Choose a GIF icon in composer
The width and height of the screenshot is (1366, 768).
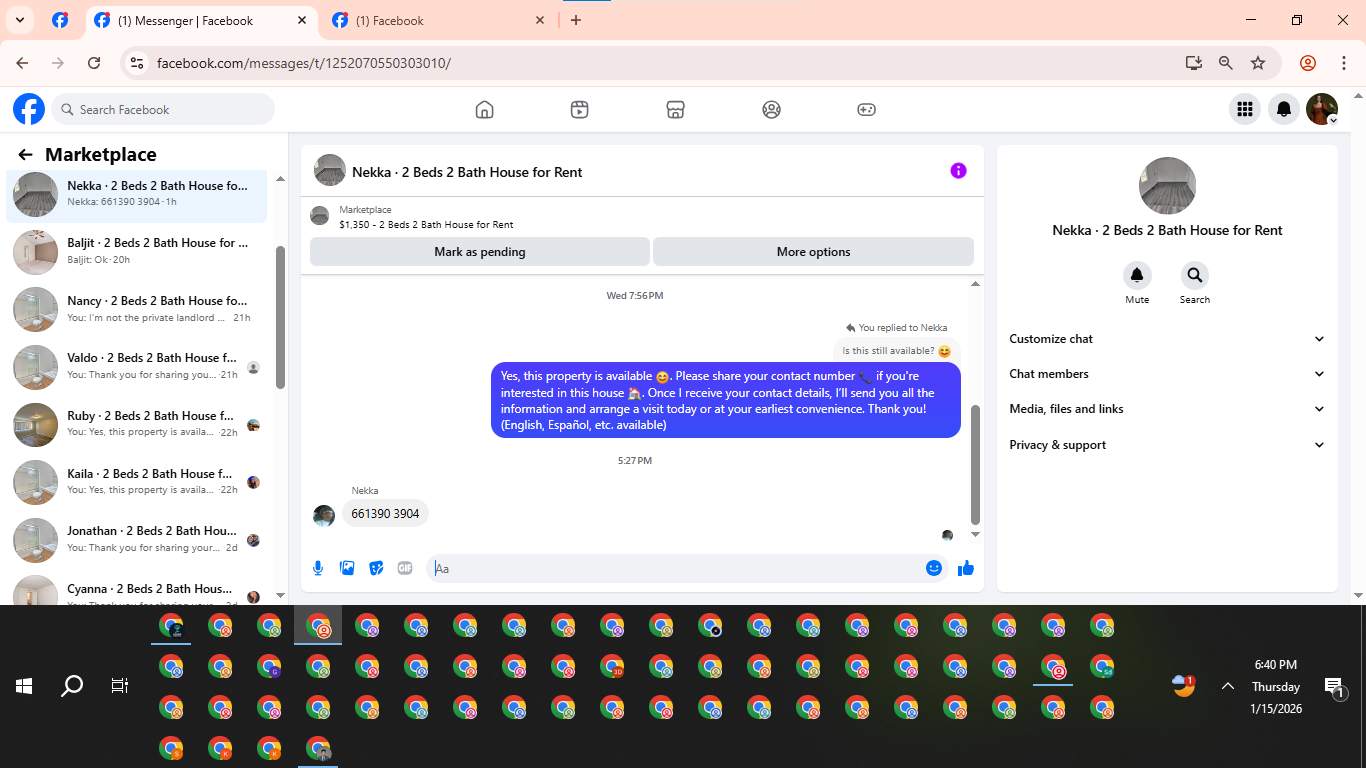405,568
